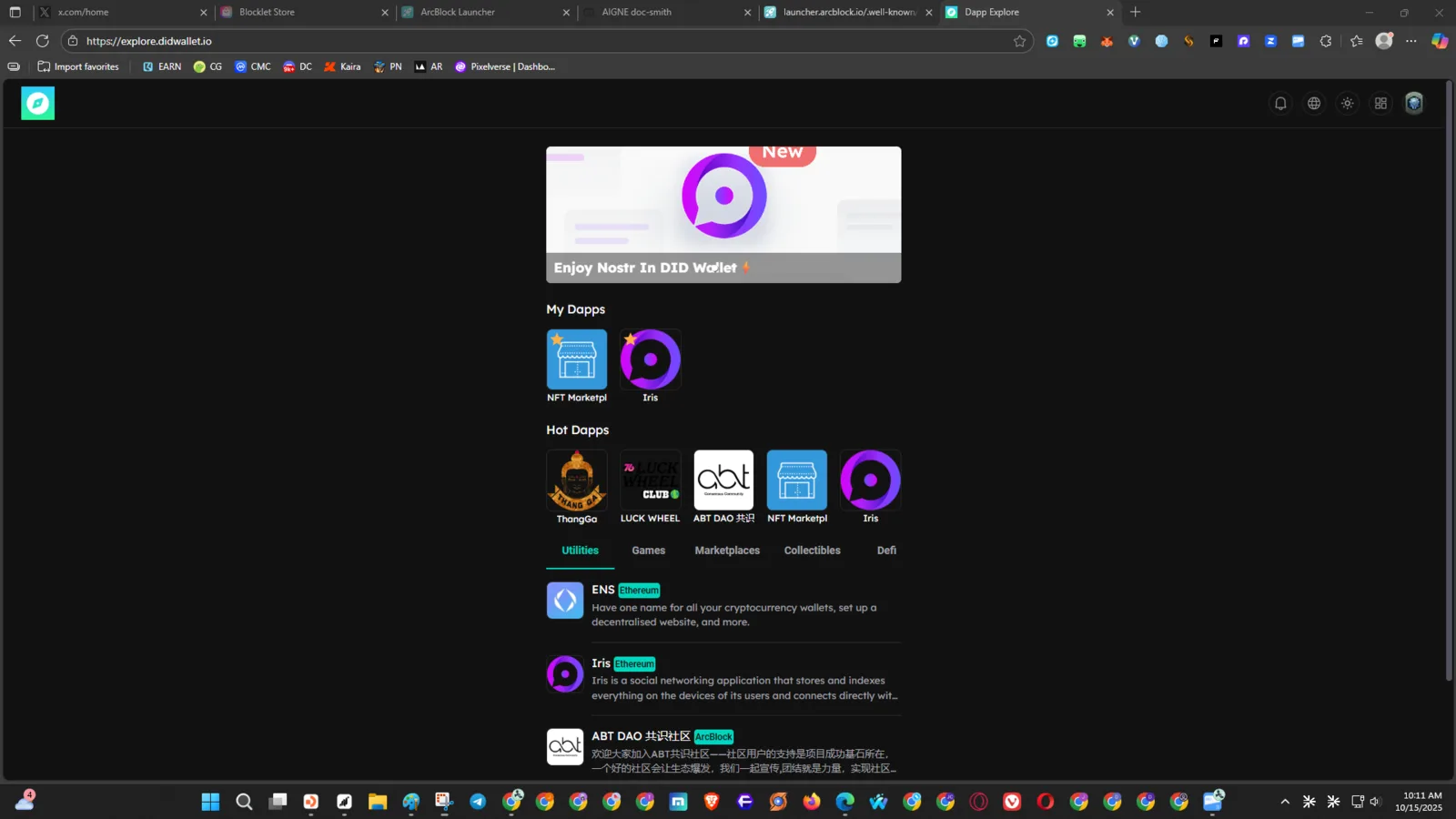This screenshot has width=1456, height=819.
Task: Switch to the Games category tab
Action: (649, 551)
